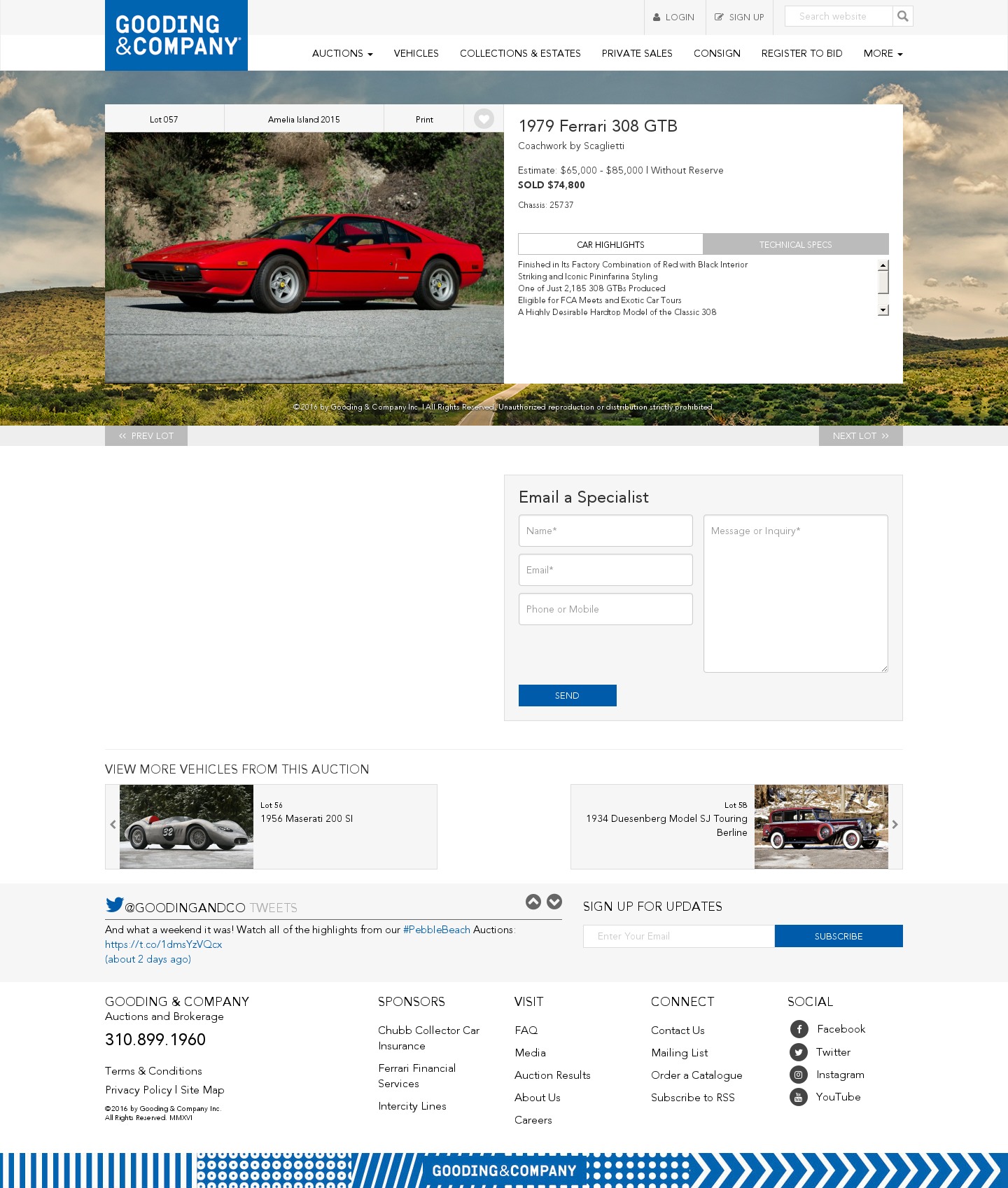
Task: Select the Car Highlights tab
Action: 610,244
